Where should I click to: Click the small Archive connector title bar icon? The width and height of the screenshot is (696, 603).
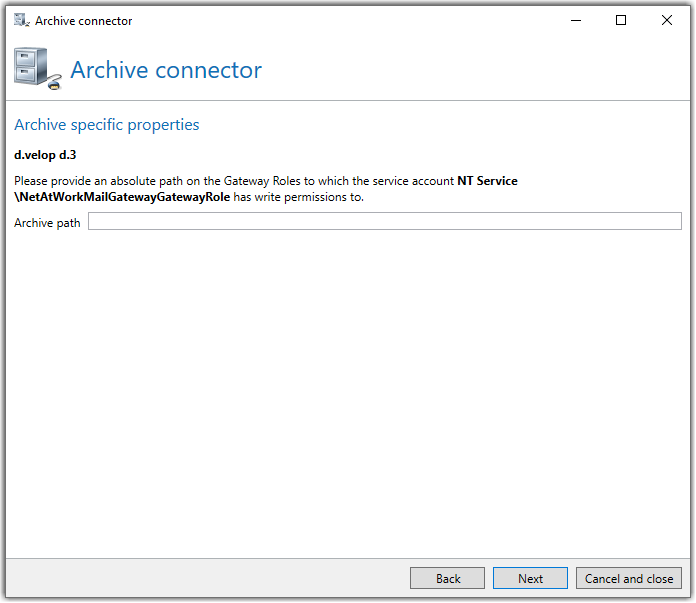21,20
